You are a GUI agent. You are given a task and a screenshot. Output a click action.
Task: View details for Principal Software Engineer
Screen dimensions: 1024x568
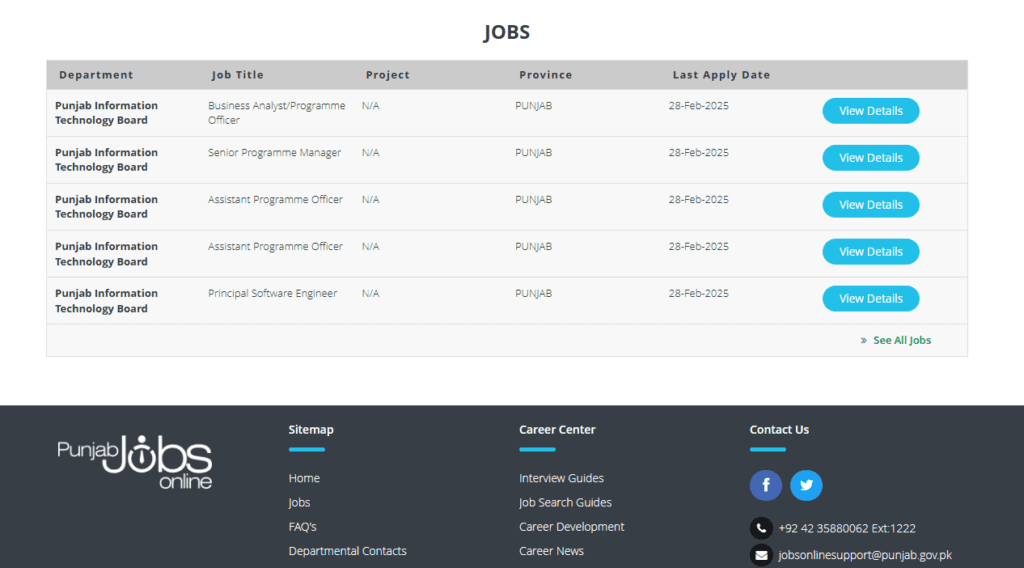click(x=871, y=299)
